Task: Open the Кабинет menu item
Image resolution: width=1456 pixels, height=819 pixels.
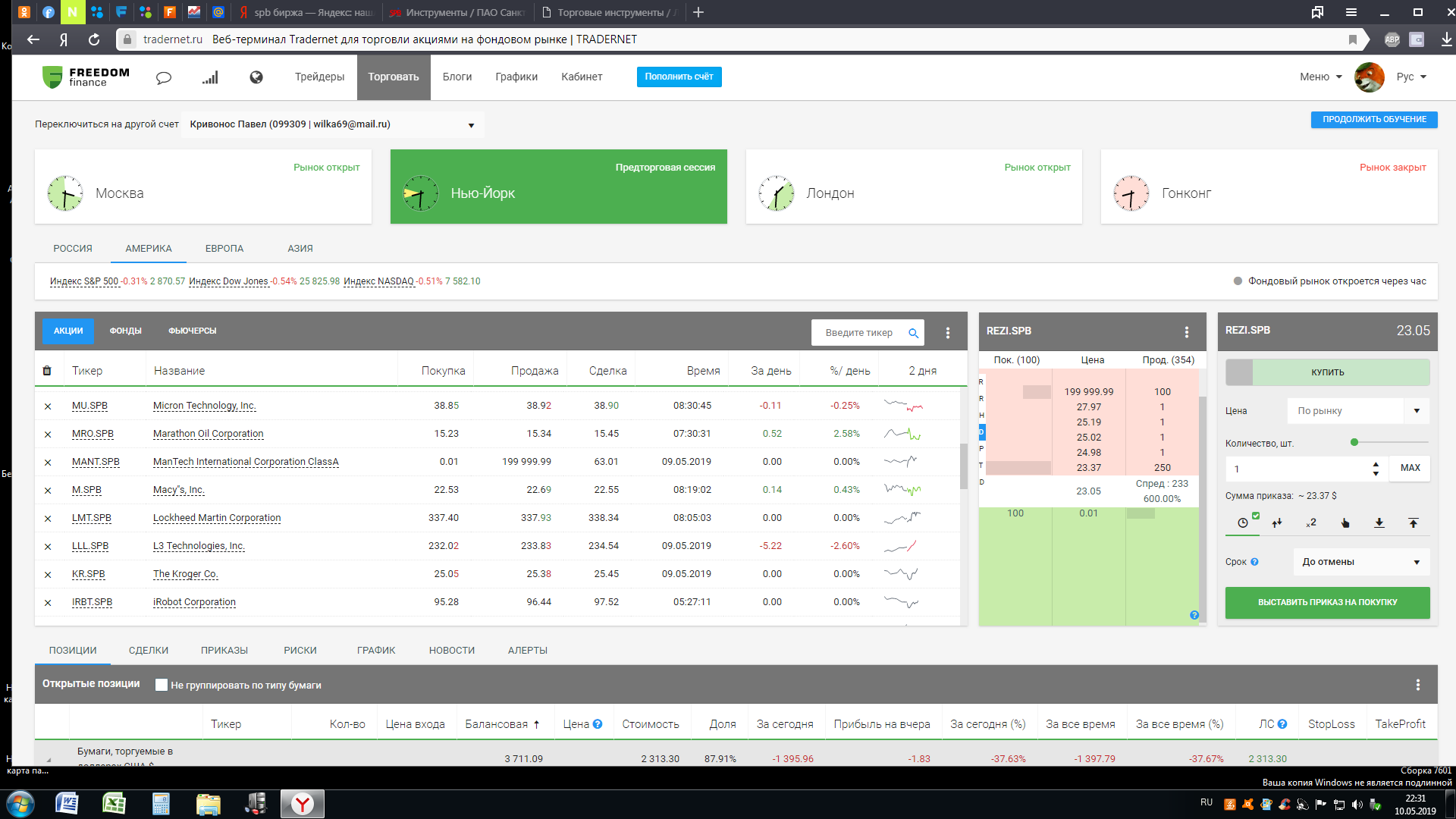Action: (582, 77)
